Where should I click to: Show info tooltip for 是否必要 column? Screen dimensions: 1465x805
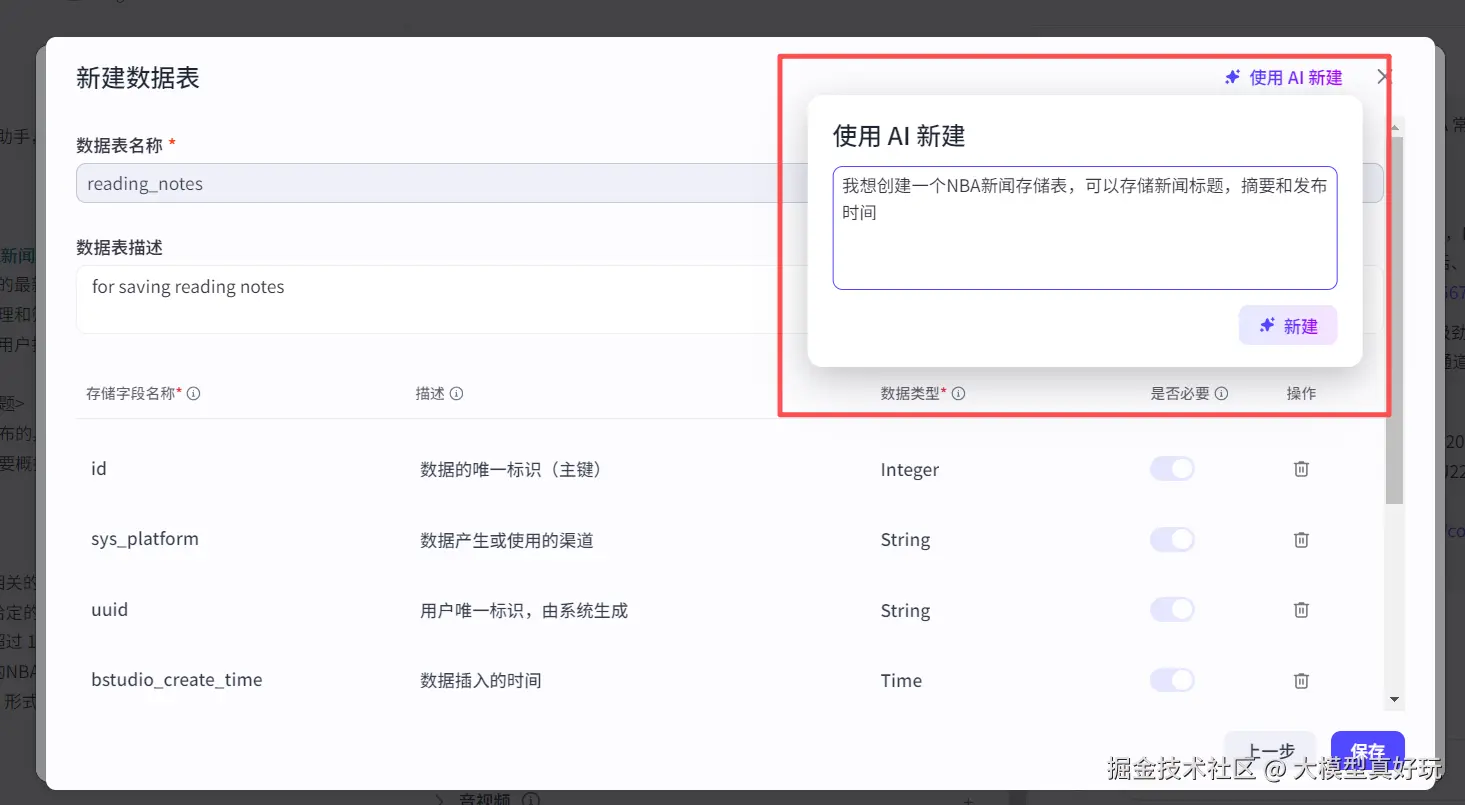(1221, 394)
